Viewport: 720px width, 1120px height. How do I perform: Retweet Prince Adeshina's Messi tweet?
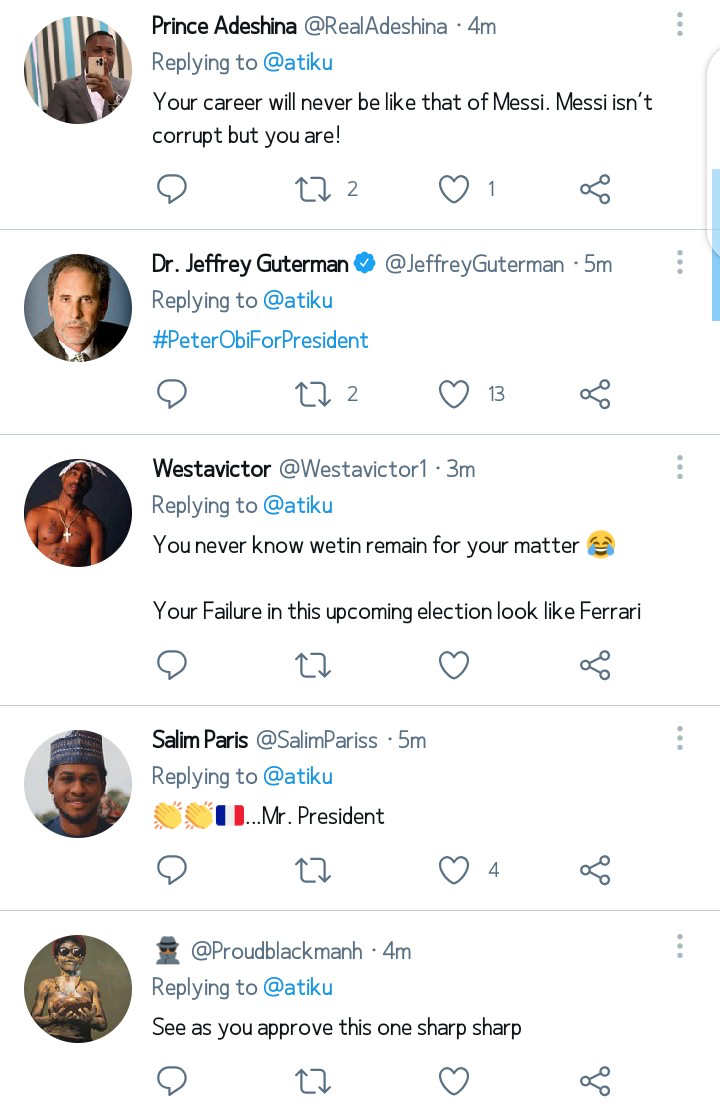pyautogui.click(x=313, y=189)
